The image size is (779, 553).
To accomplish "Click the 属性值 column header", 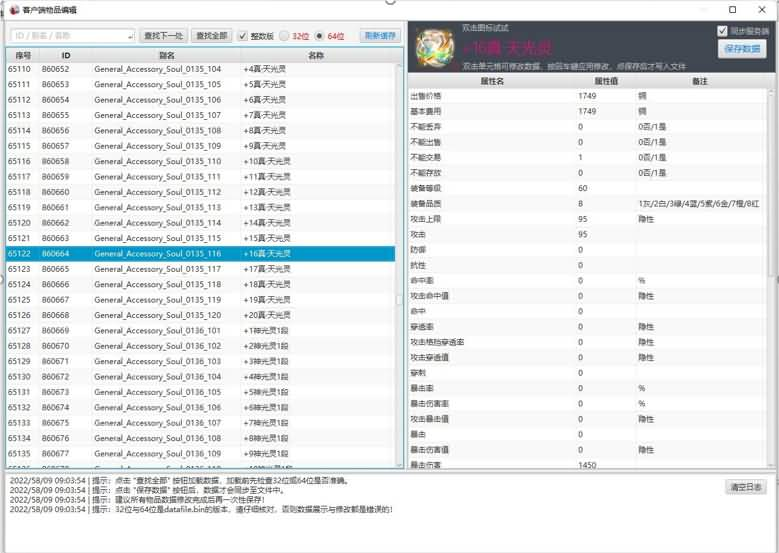I will (x=607, y=80).
